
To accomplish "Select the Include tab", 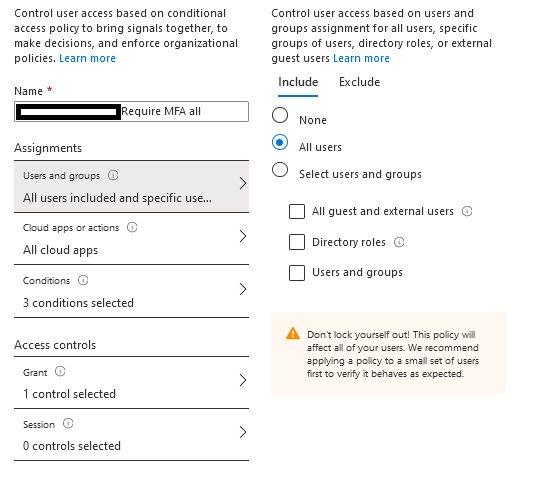I will click(298, 82).
